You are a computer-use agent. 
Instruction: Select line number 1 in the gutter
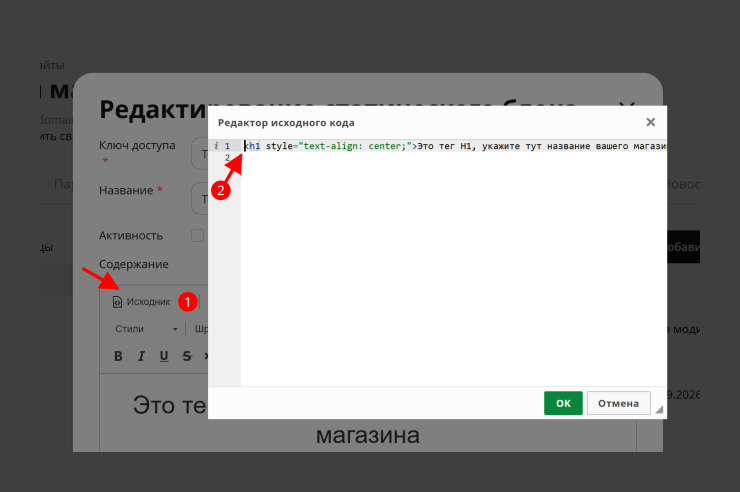[x=227, y=146]
